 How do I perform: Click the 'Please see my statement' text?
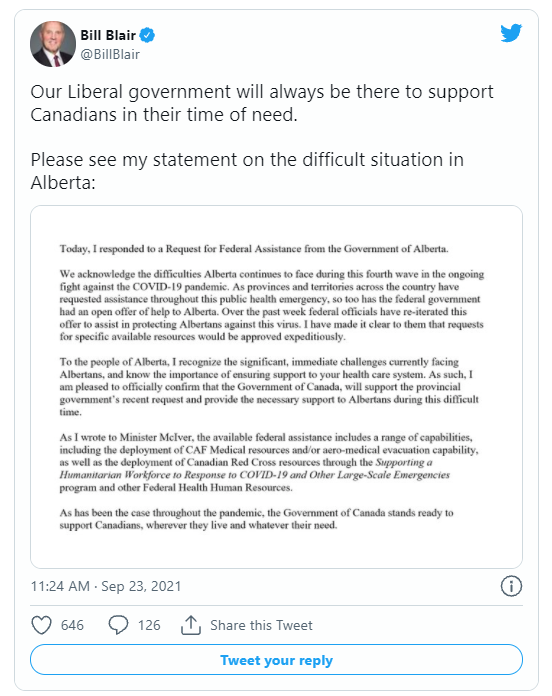[247, 171]
